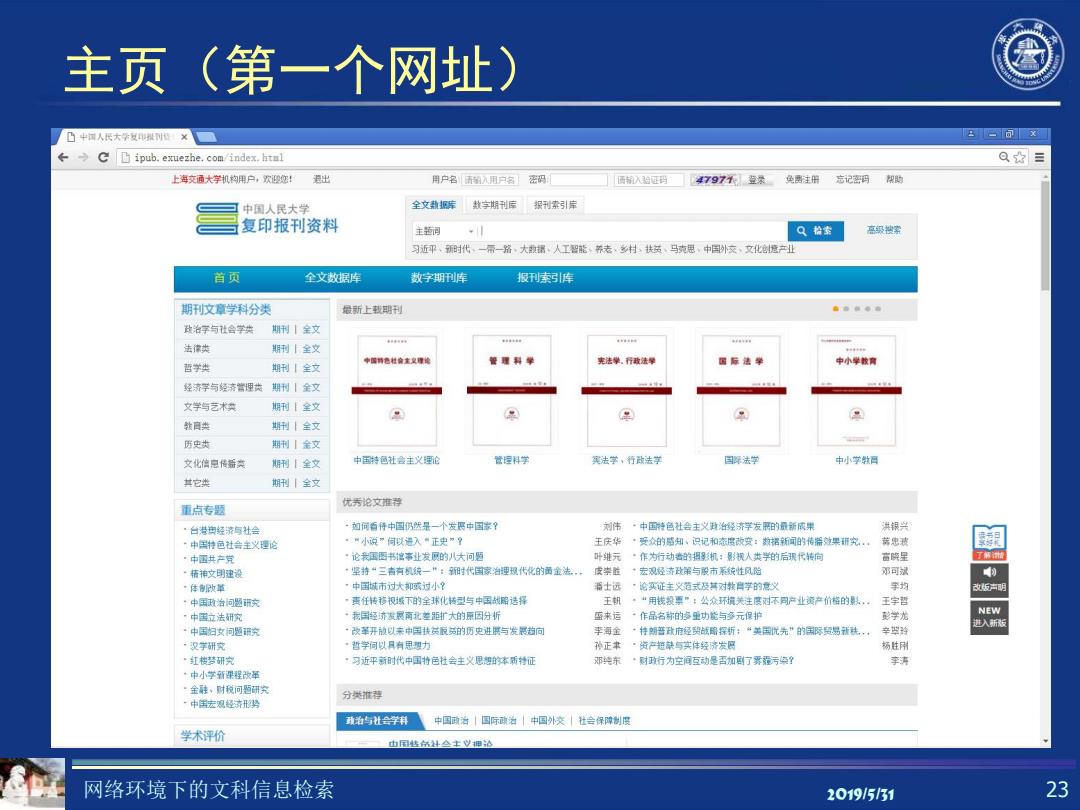Click the captcha image 47971

tap(715, 180)
